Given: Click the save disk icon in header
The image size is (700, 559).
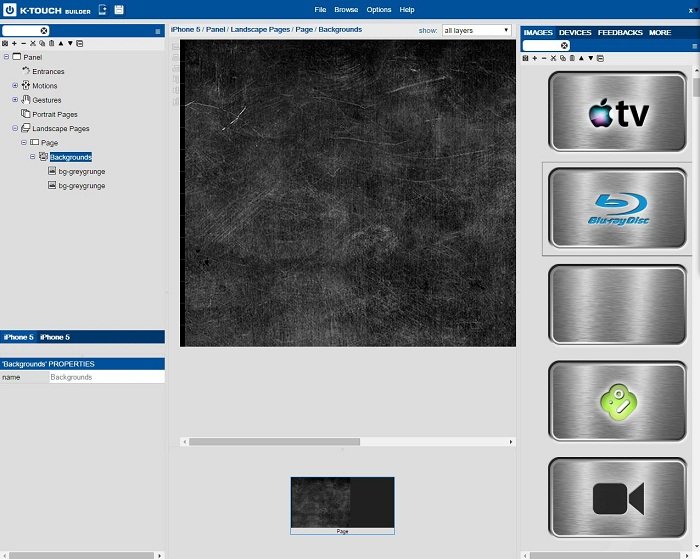Looking at the screenshot, I should coord(119,9).
